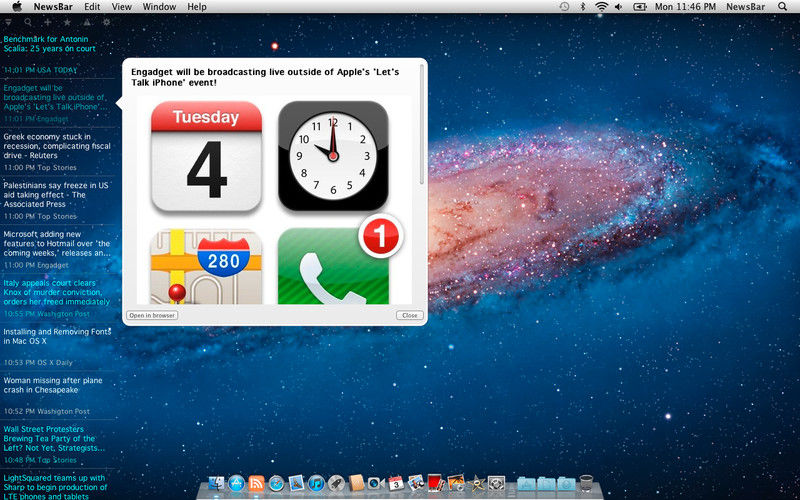This screenshot has height=500, width=800.
Task: Open the Apple menu
Action: click(17, 7)
